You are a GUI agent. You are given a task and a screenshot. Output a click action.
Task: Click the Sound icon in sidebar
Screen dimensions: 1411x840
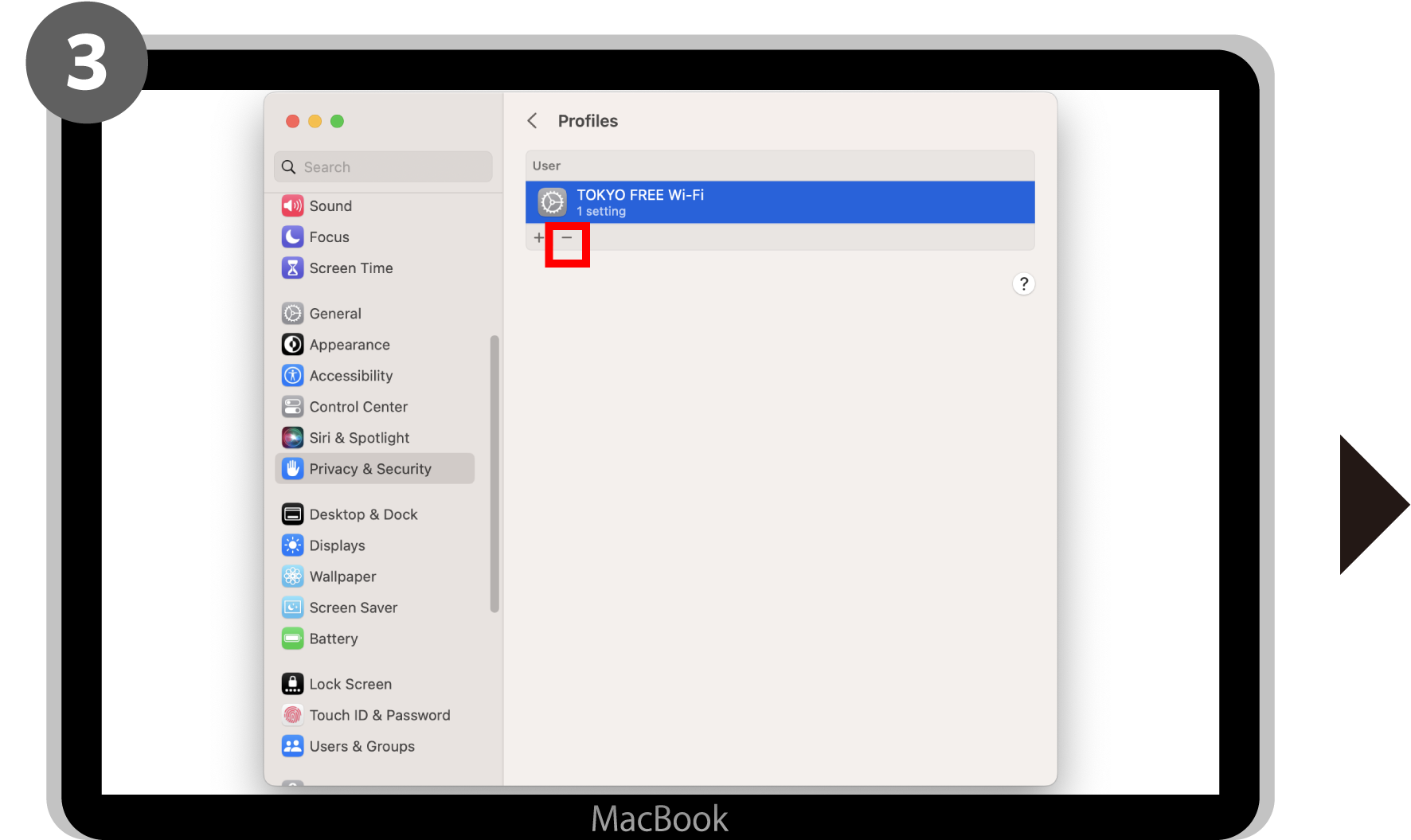[x=292, y=206]
